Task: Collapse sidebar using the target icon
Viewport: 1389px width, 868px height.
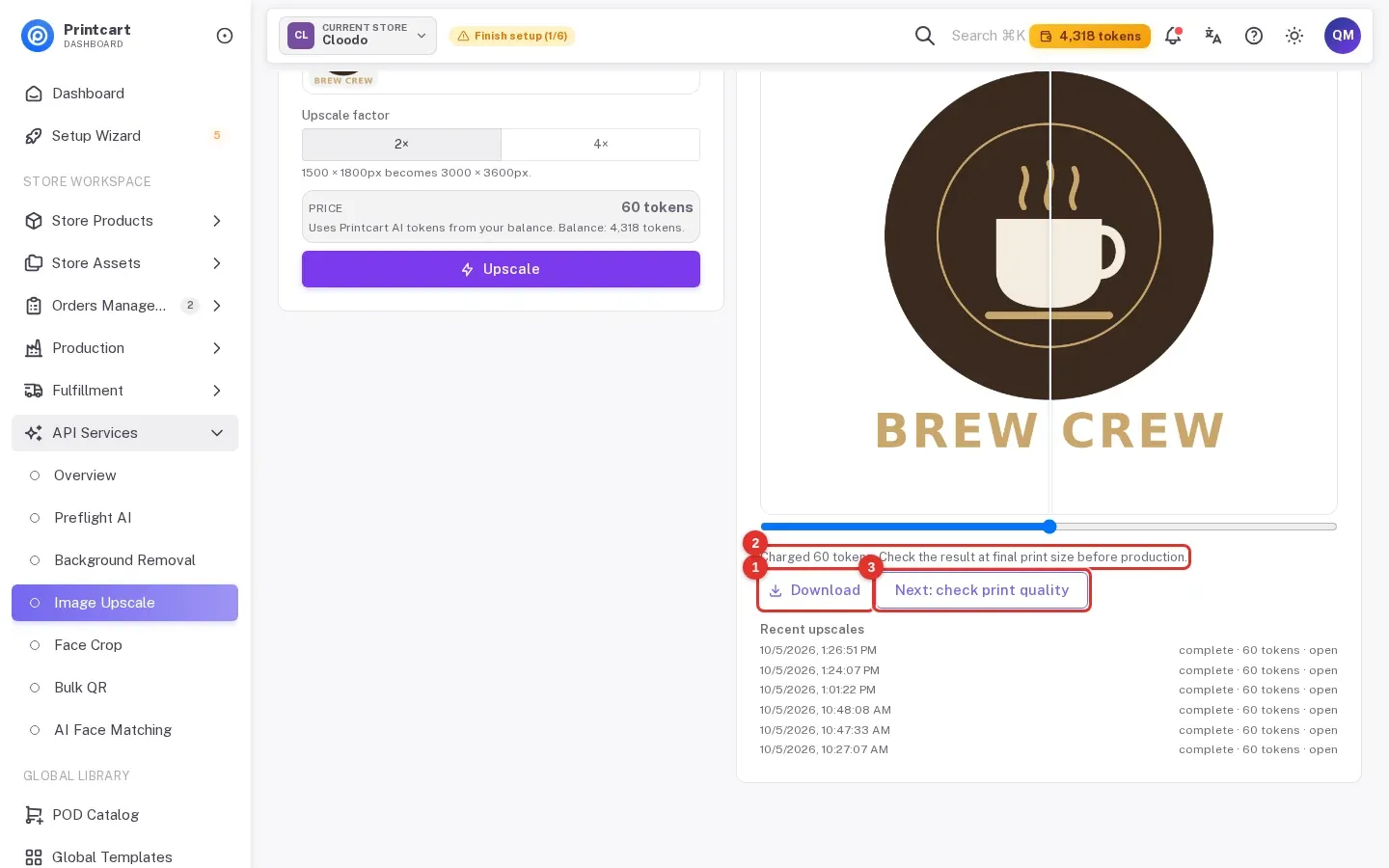Action: coord(225,36)
